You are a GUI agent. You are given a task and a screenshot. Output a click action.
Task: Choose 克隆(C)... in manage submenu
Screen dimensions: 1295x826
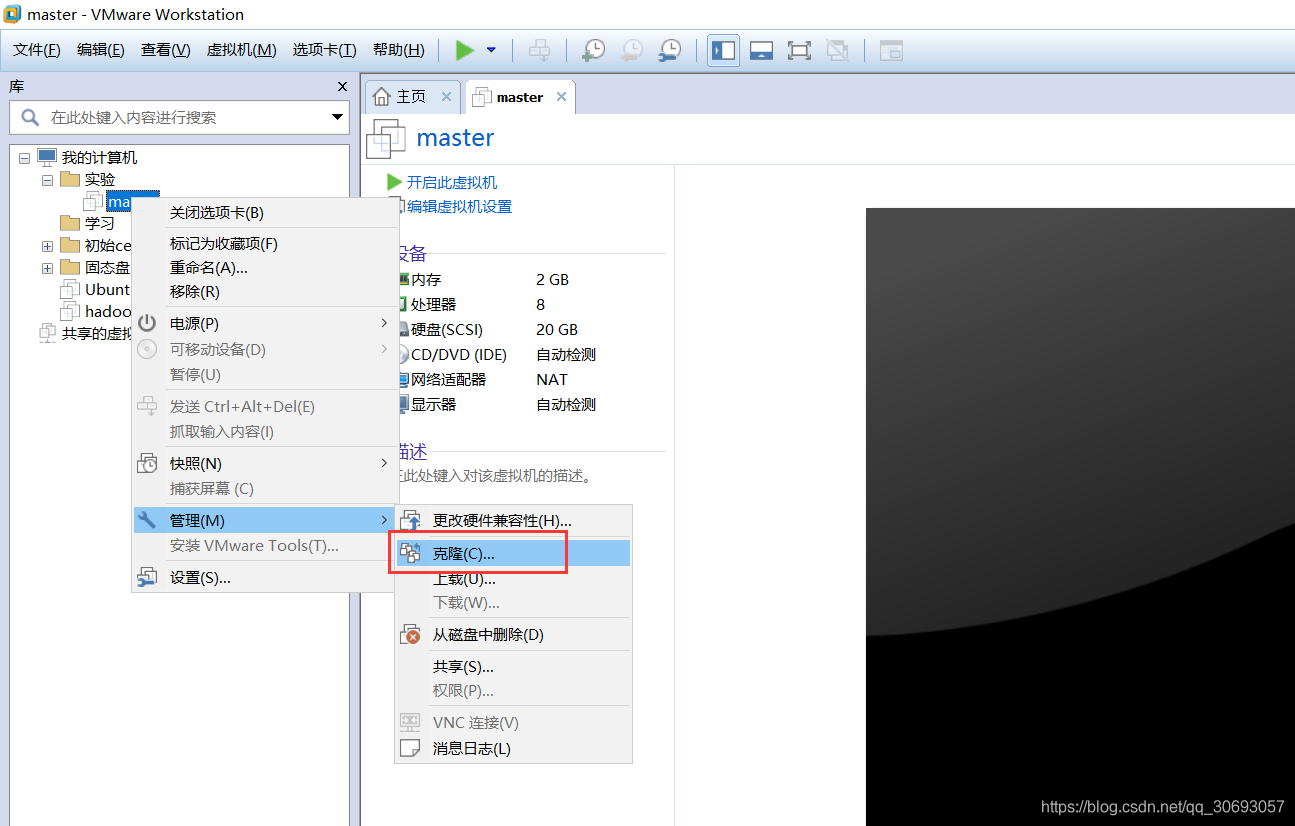tap(513, 553)
